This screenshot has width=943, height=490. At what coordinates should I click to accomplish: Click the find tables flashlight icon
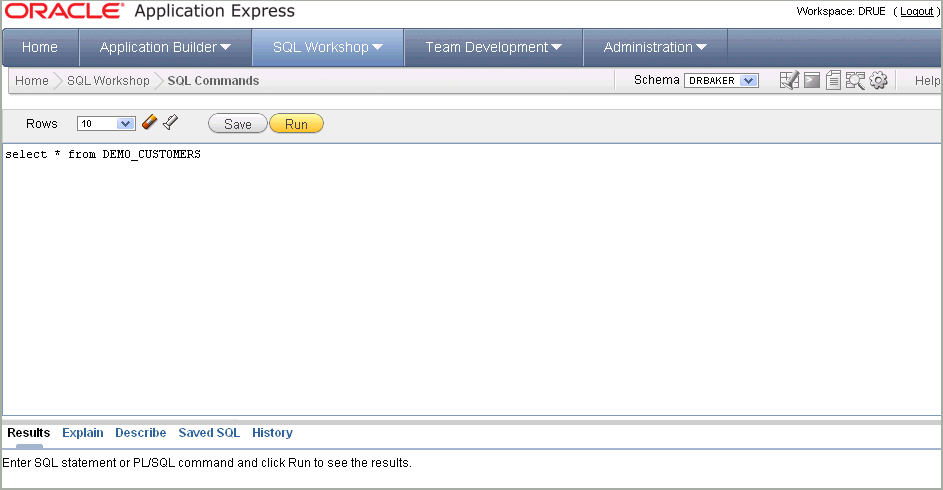[171, 123]
